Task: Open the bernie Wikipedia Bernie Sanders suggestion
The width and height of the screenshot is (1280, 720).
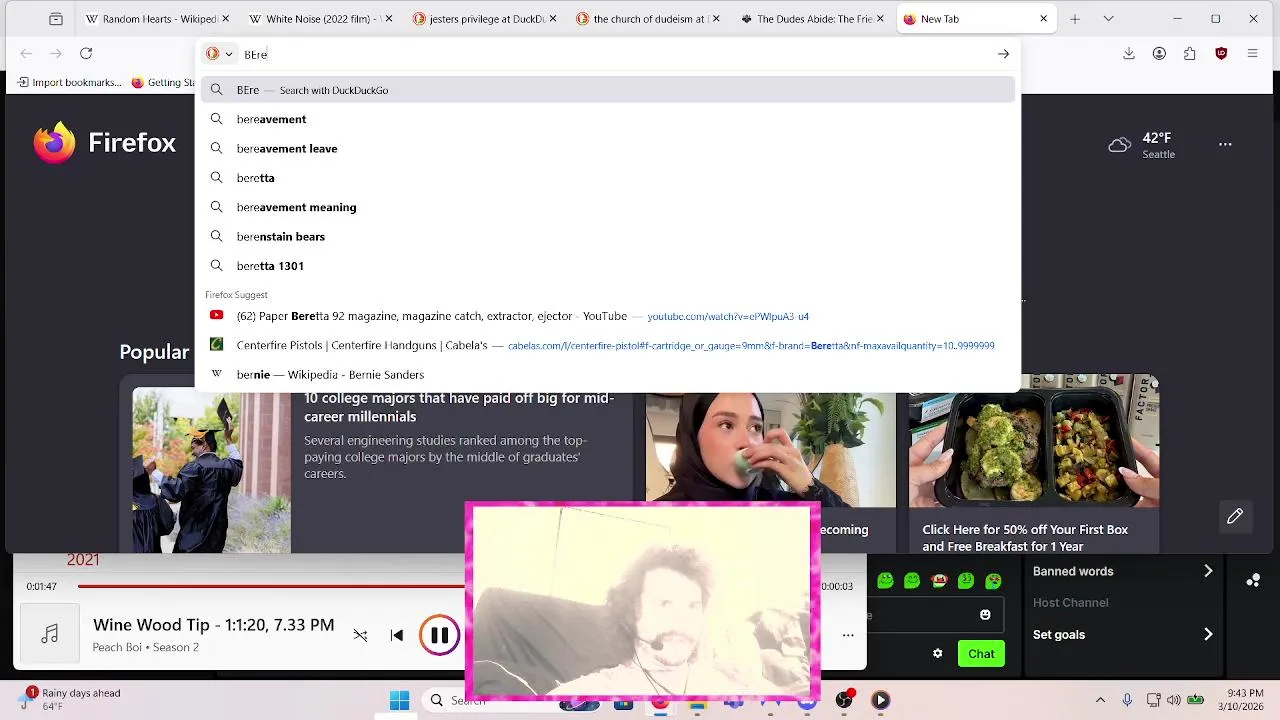Action: click(608, 374)
